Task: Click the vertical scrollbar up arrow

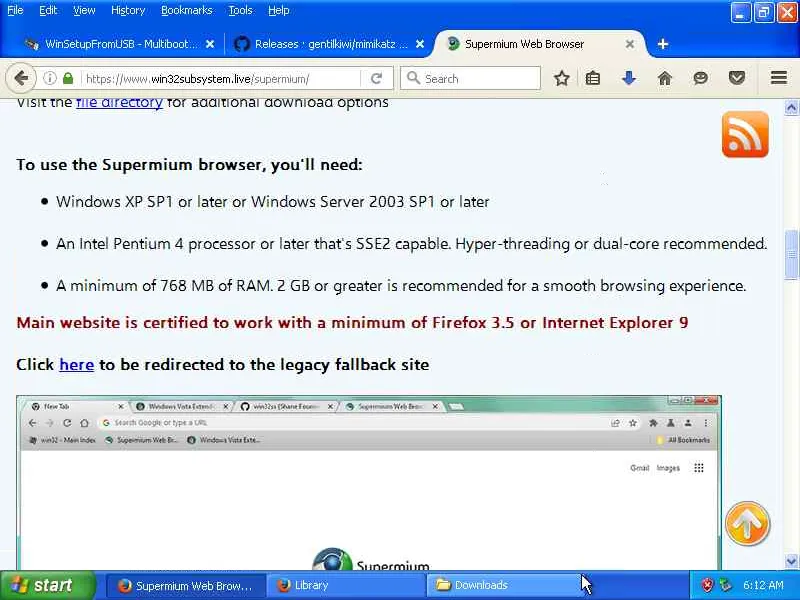Action: [791, 107]
